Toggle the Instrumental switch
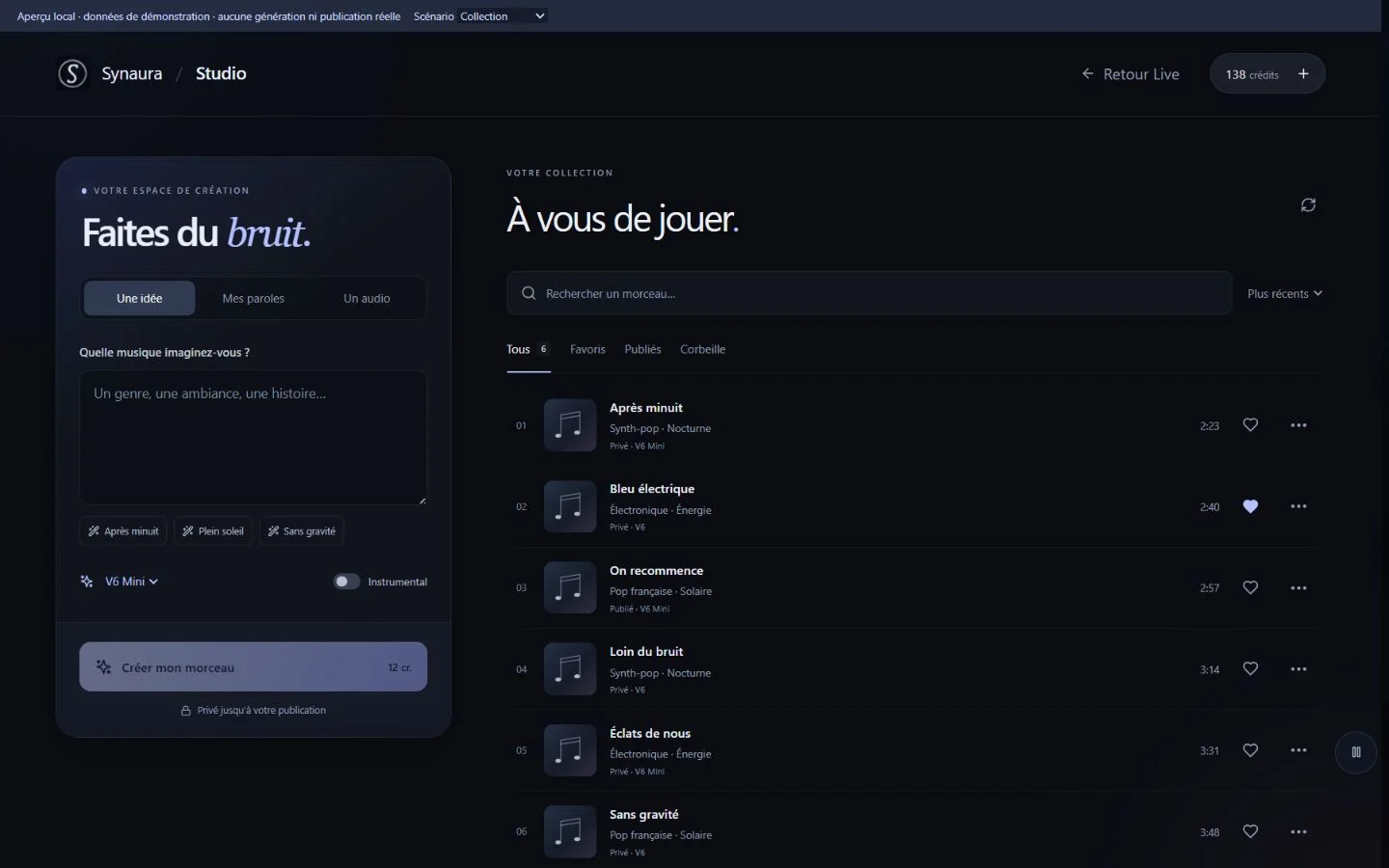This screenshot has height=868, width=1389. tap(346, 582)
